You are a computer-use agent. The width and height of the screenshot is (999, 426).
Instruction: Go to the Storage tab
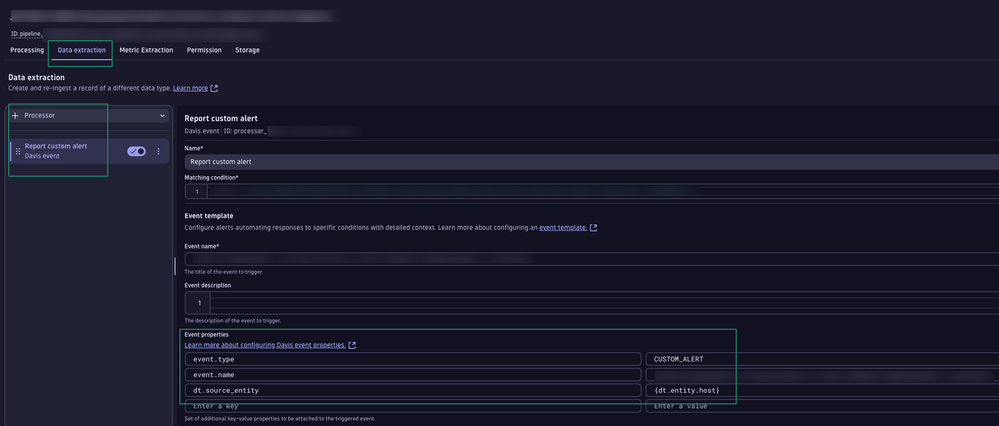click(x=247, y=50)
